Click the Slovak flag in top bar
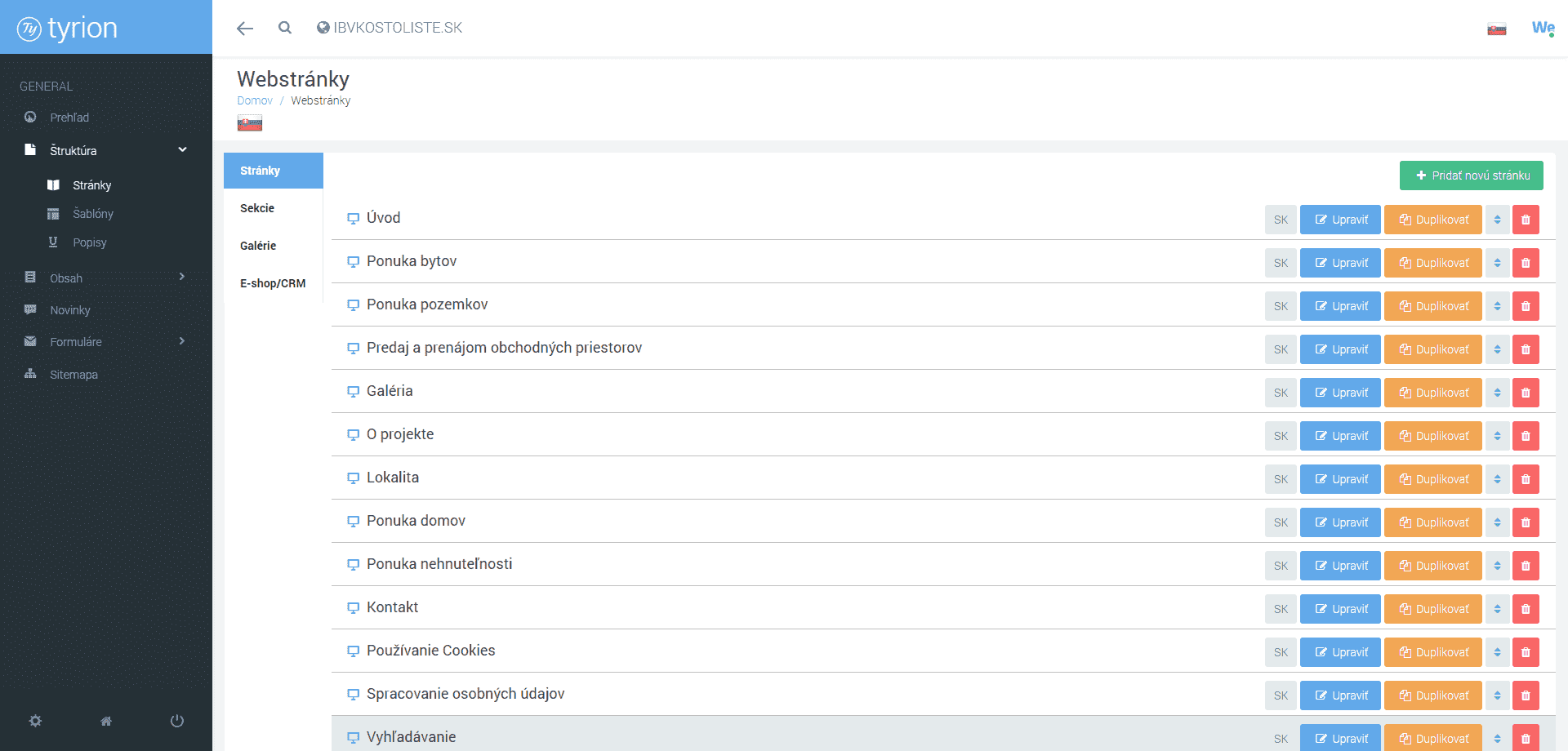This screenshot has height=751, width=1568. pyautogui.click(x=1496, y=29)
